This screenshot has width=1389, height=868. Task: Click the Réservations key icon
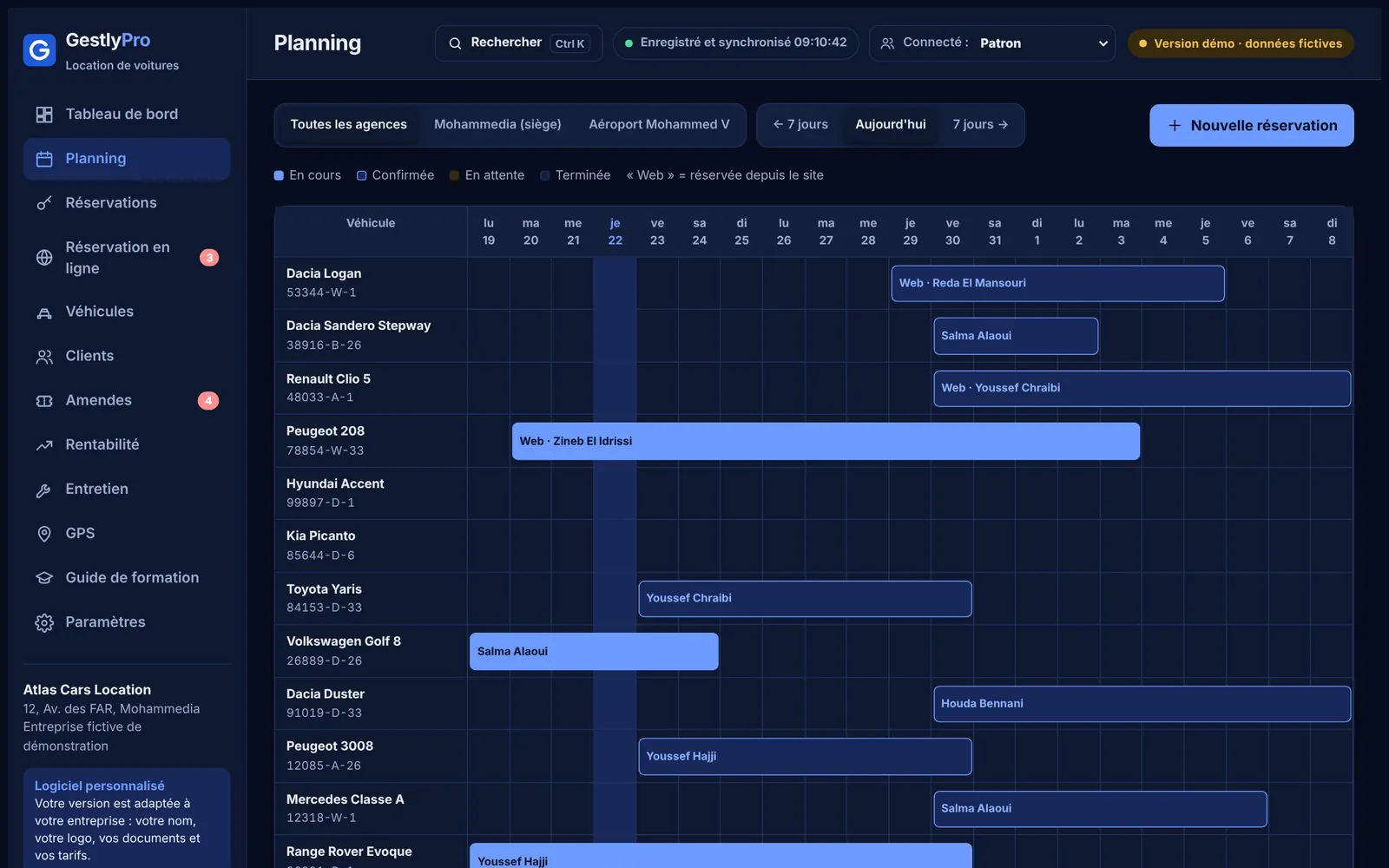pyautogui.click(x=44, y=203)
